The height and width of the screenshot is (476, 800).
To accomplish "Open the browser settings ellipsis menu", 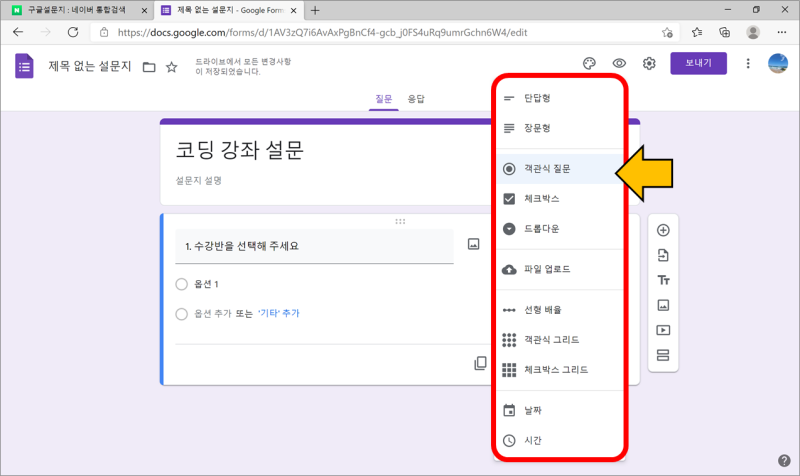I will coord(782,32).
